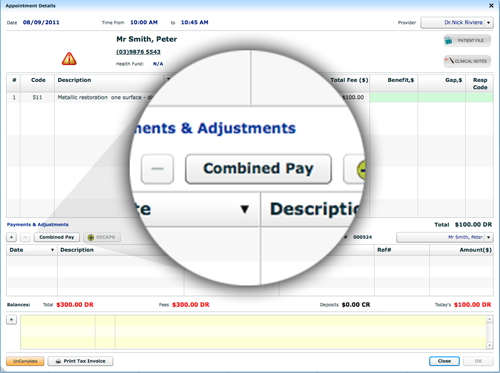Add a note with the bottom plus button
The height and width of the screenshot is (373, 500).
pyautogui.click(x=11, y=320)
